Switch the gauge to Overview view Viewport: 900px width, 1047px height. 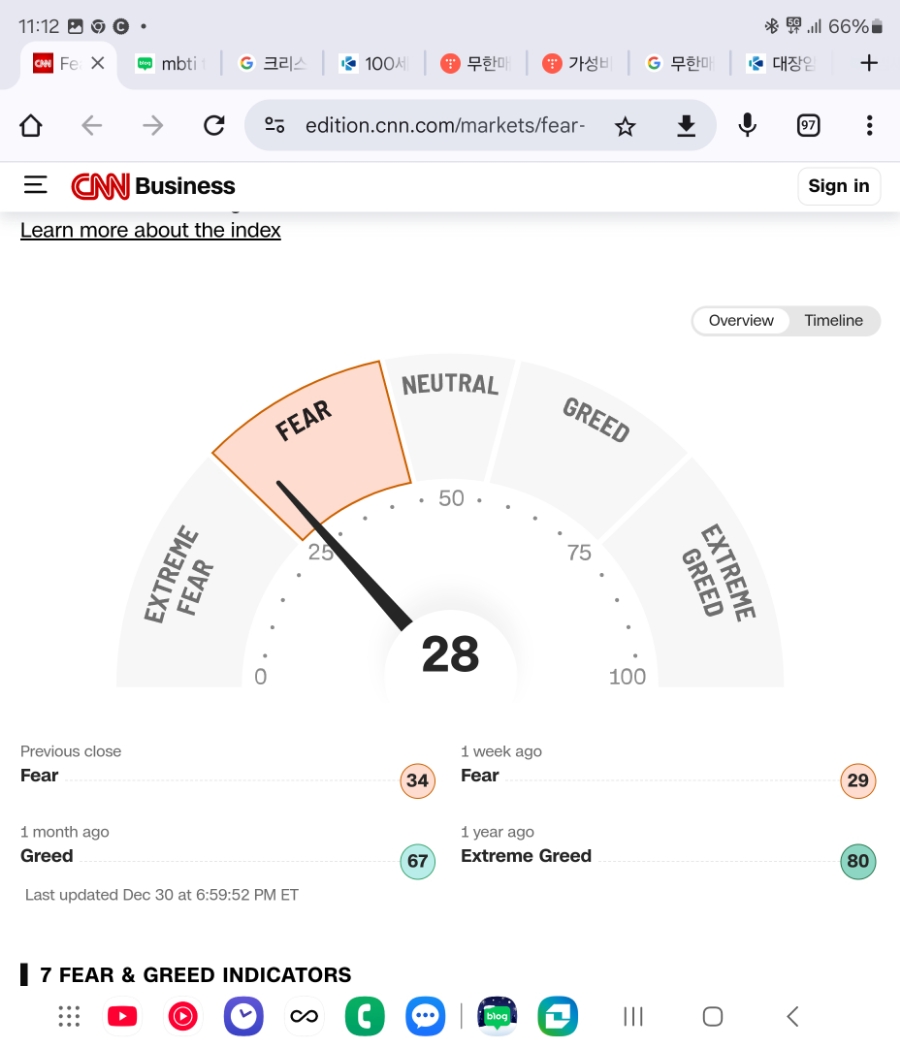pyautogui.click(x=740, y=321)
